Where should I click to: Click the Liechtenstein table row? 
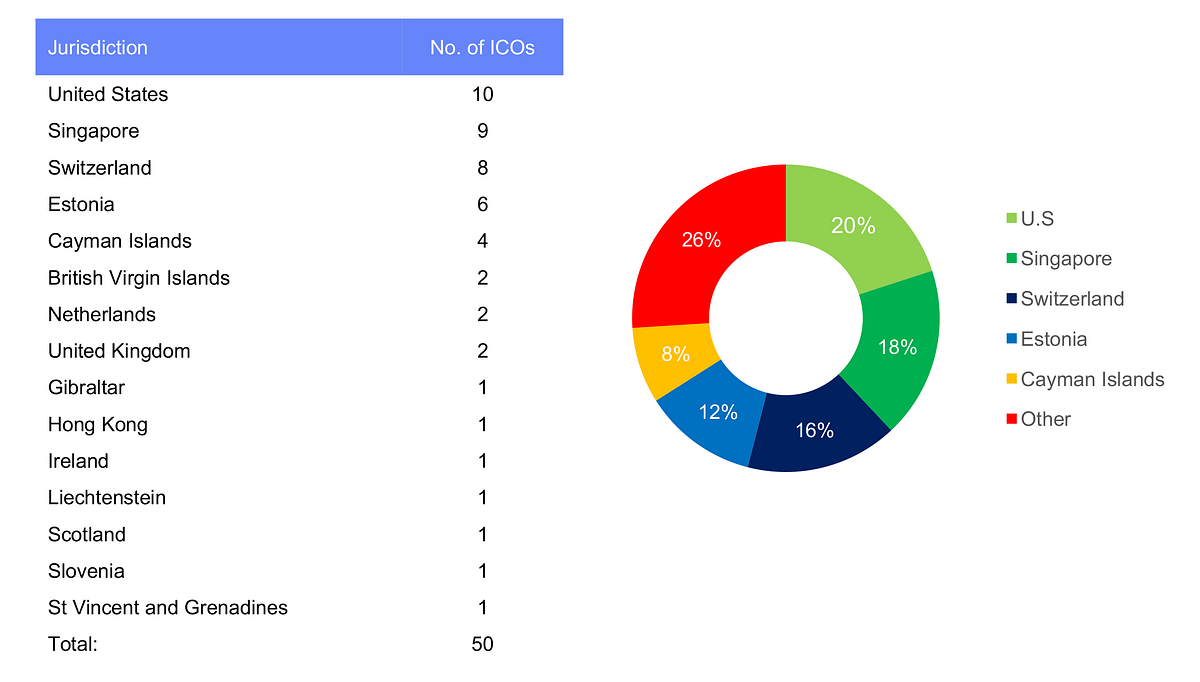coord(107,498)
